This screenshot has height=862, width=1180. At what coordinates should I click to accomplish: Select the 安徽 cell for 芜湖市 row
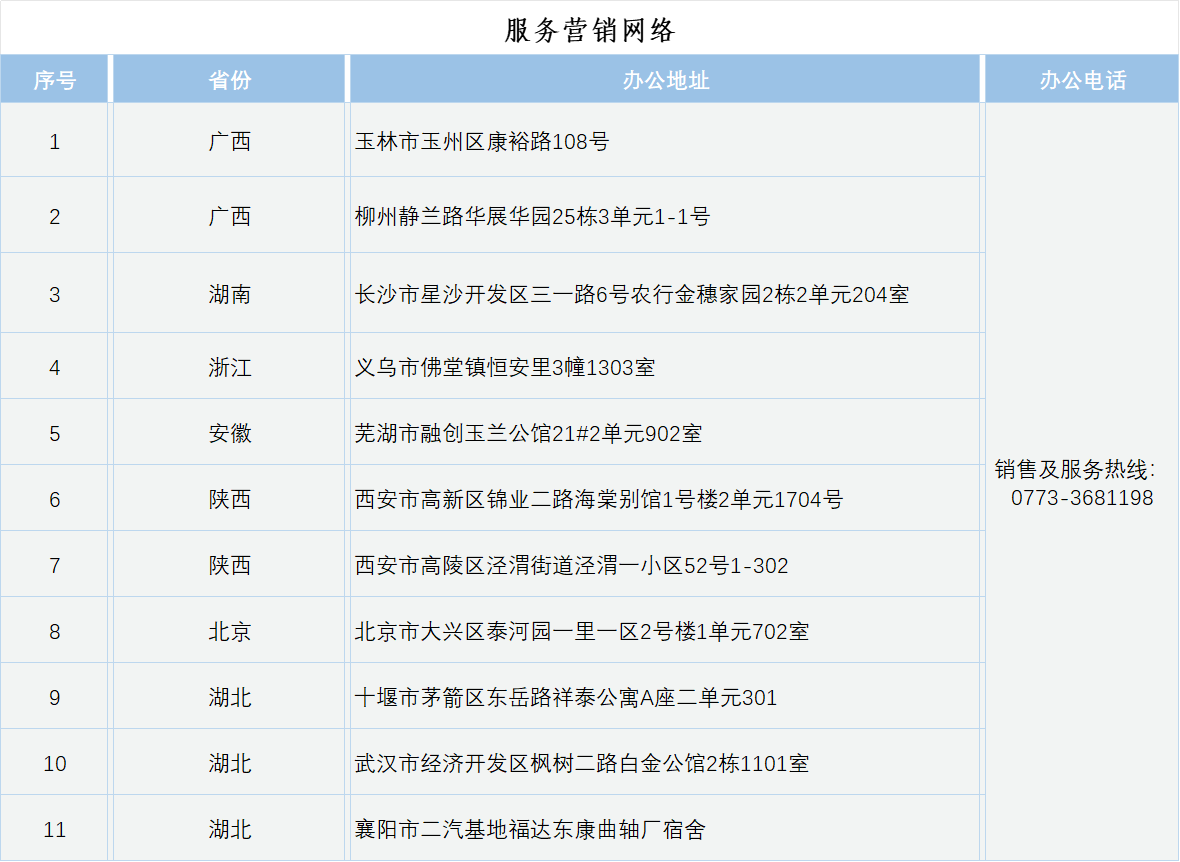(228, 431)
